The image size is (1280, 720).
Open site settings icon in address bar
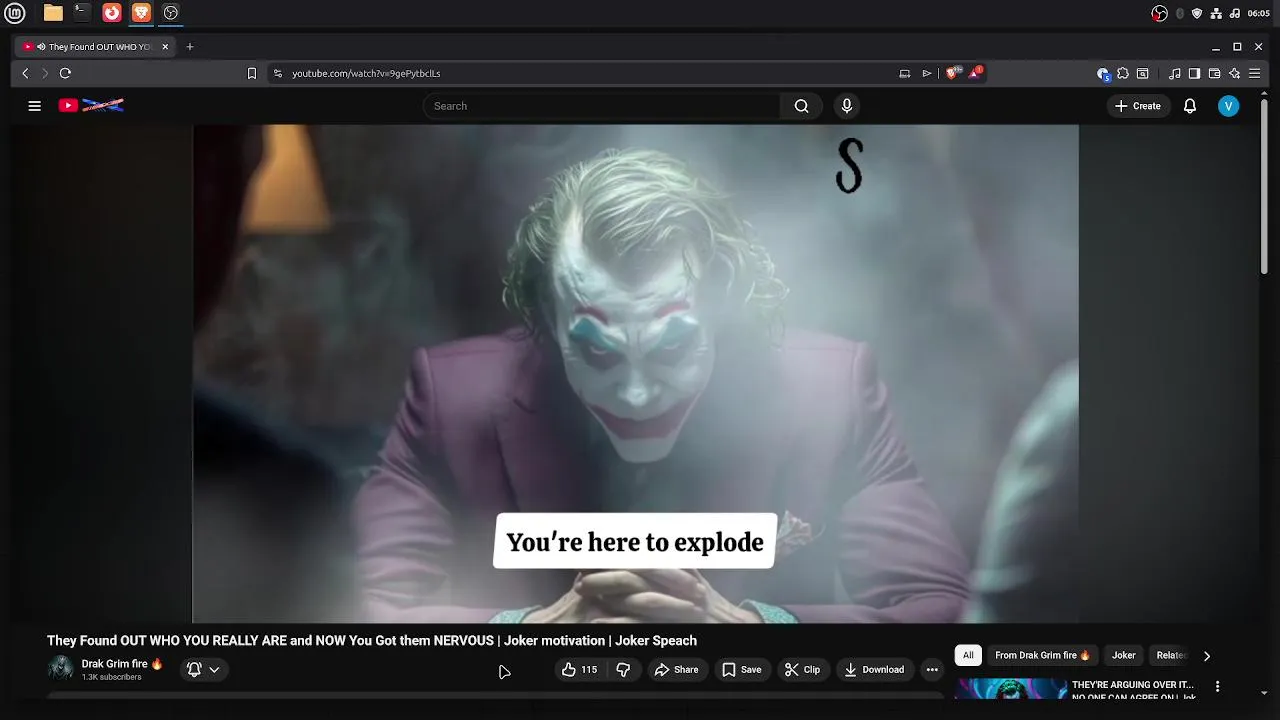tap(278, 73)
